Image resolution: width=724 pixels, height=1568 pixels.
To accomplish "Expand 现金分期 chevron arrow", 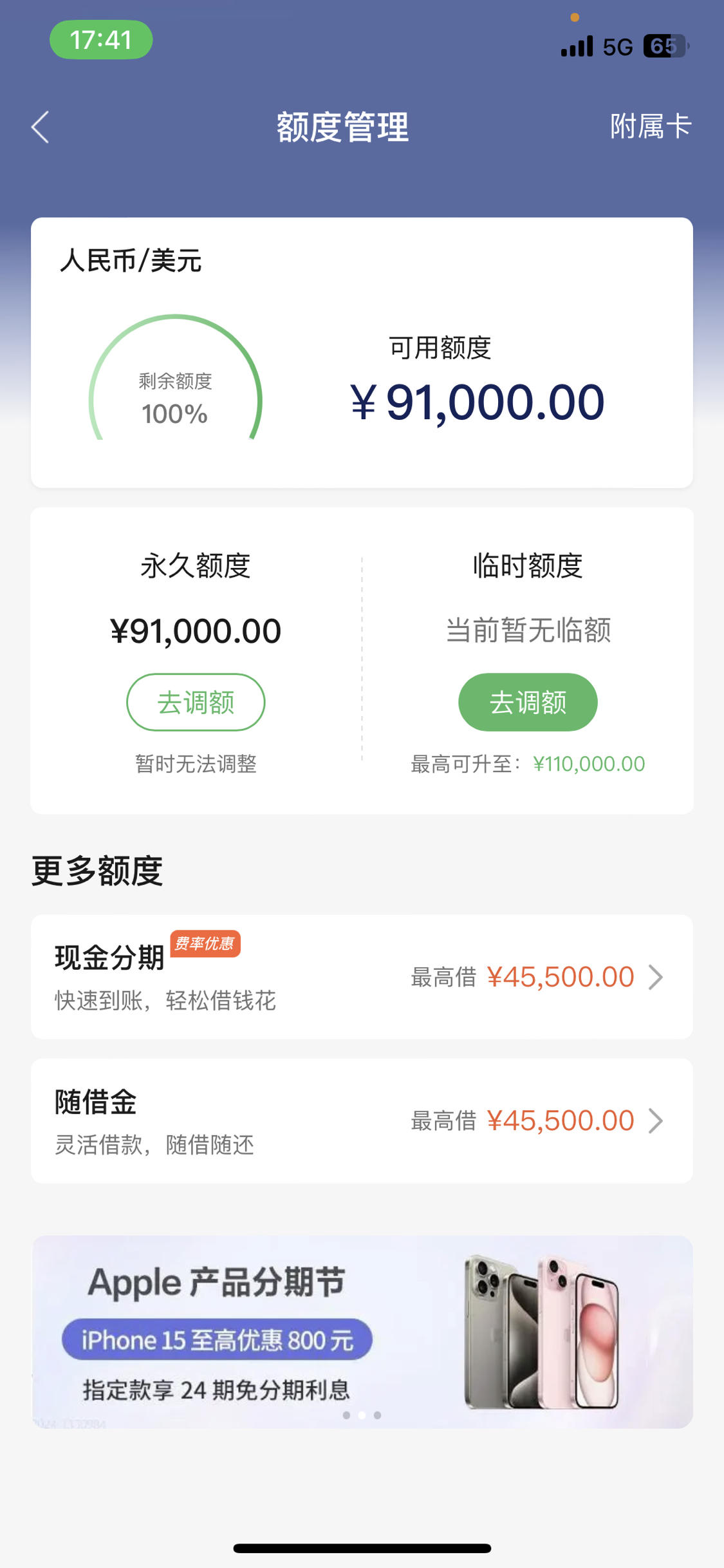I will pyautogui.click(x=655, y=977).
